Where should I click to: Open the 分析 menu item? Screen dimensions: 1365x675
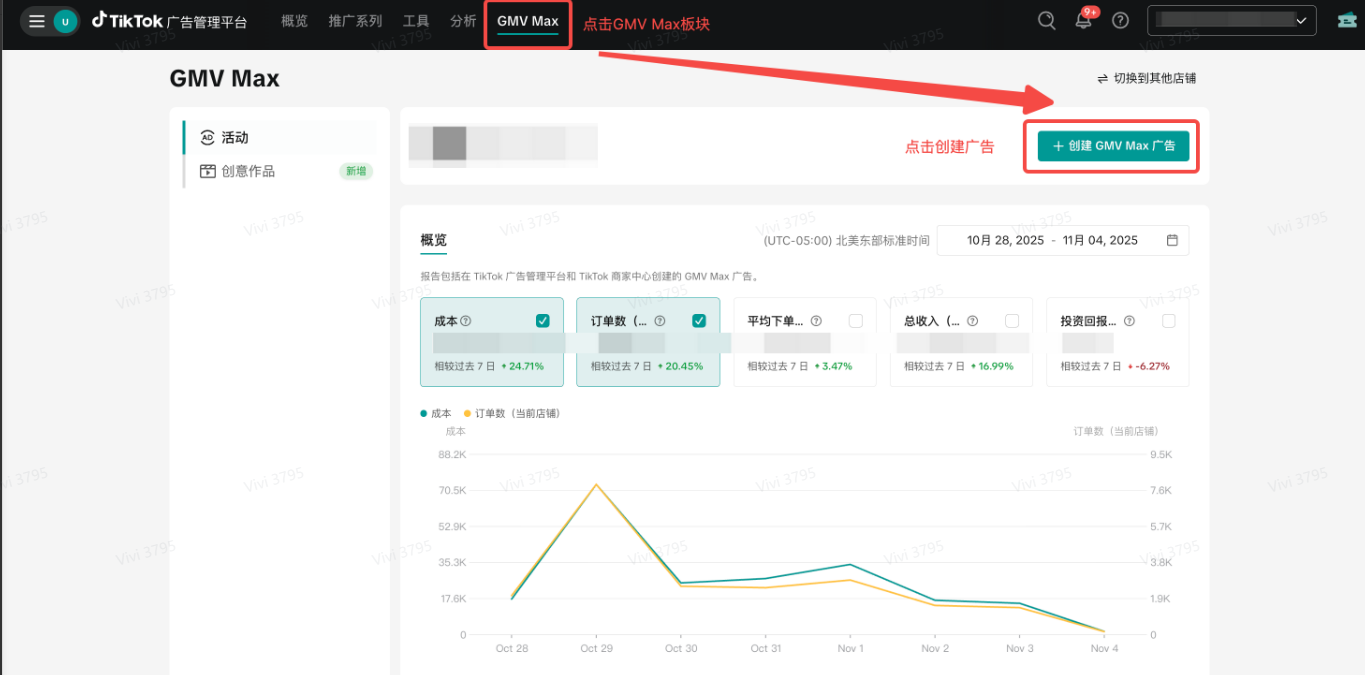[x=462, y=20]
